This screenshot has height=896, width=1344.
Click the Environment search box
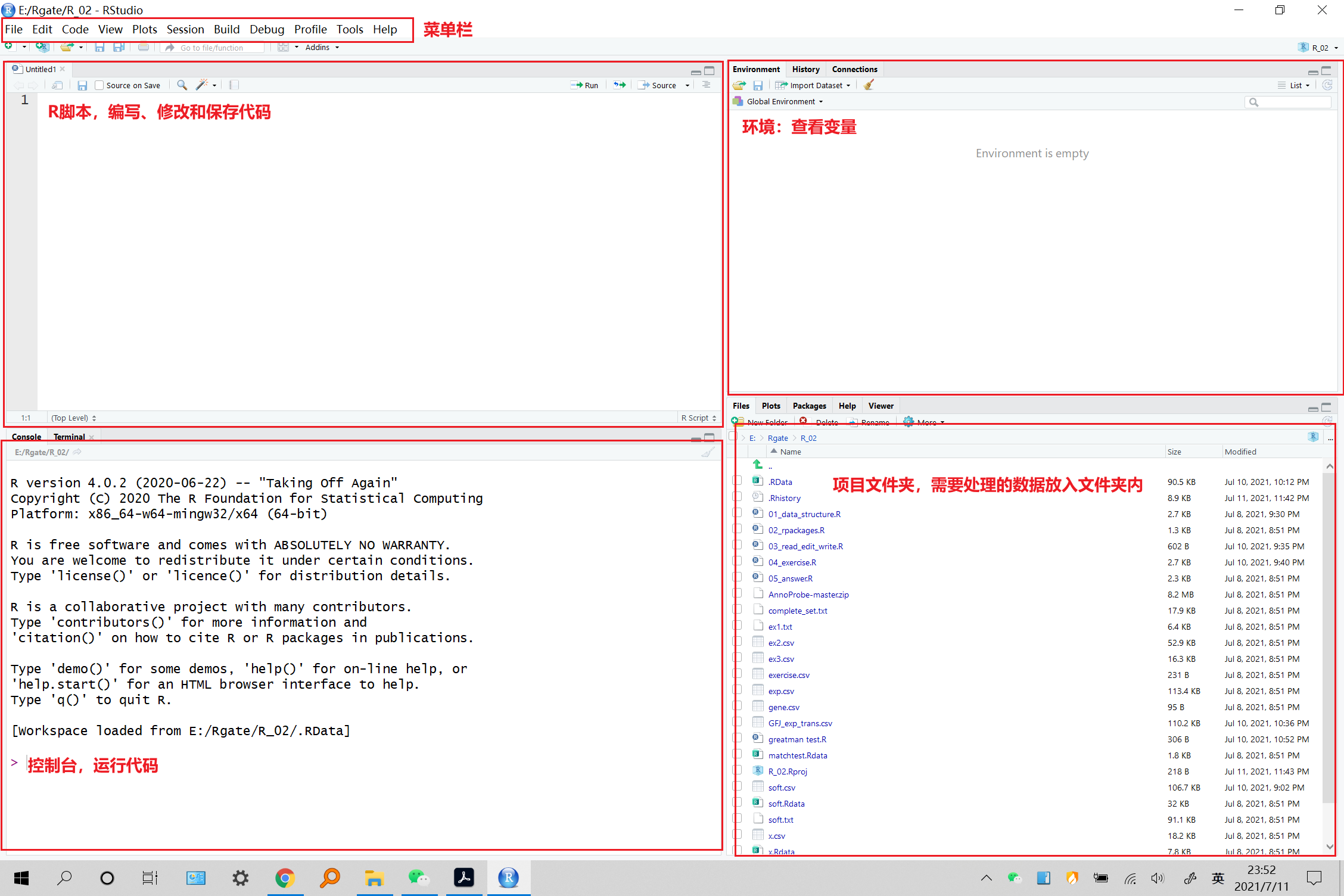pos(1288,102)
